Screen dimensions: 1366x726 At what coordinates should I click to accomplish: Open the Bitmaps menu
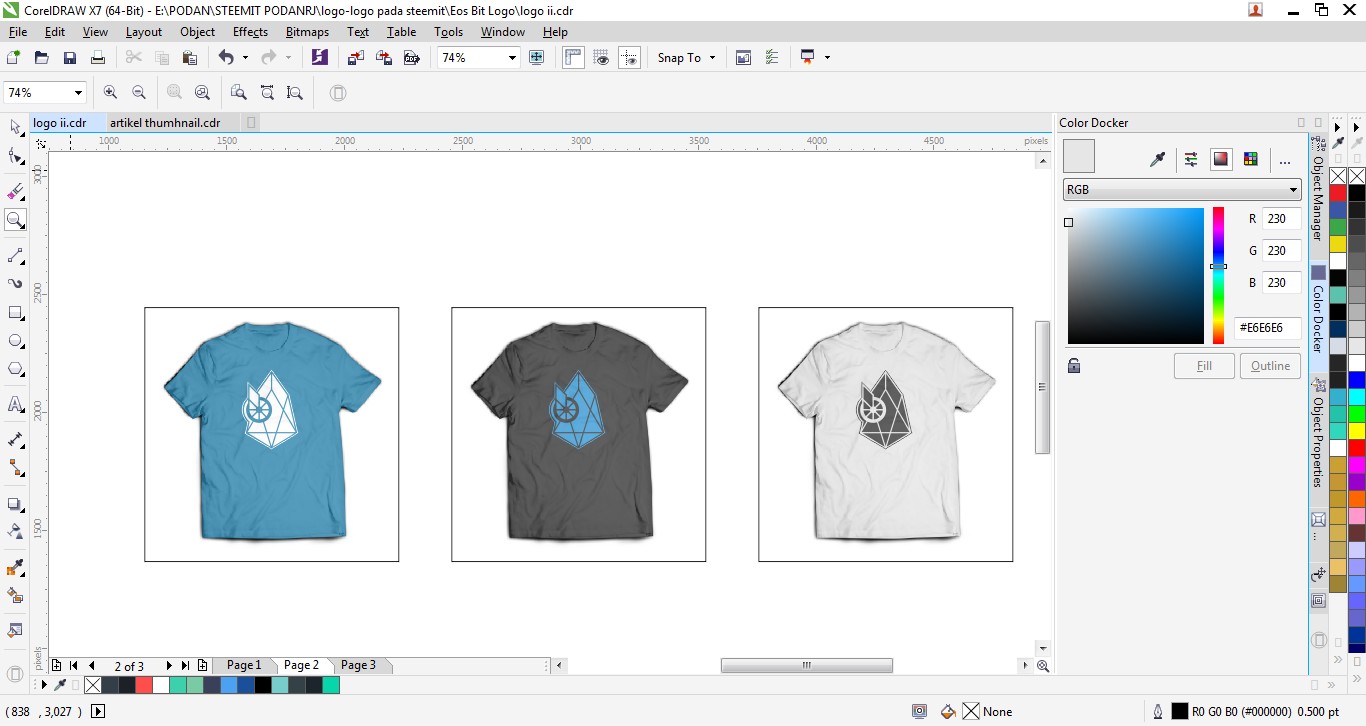coord(307,32)
